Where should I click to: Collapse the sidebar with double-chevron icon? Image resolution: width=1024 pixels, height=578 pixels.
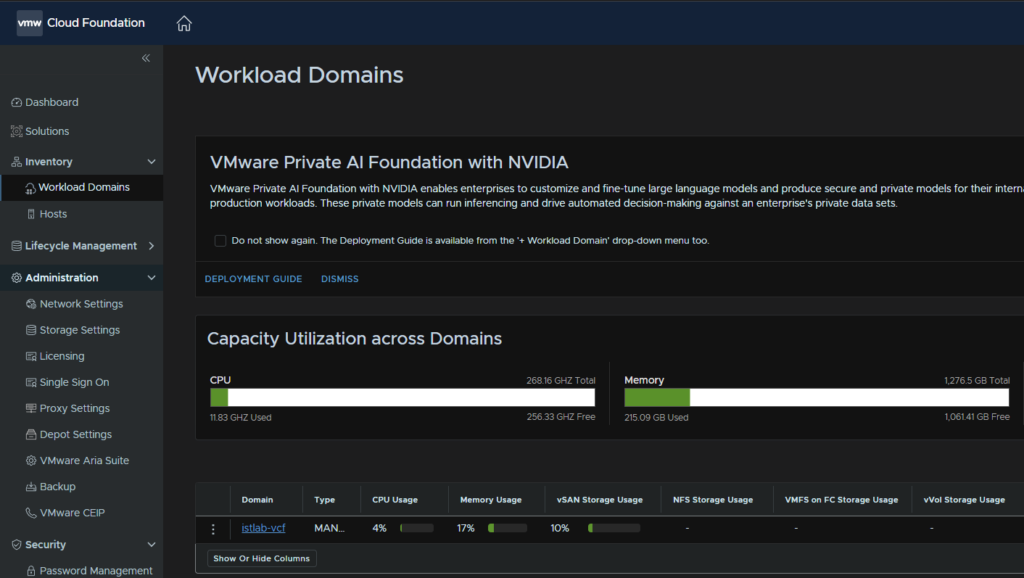pos(146,58)
